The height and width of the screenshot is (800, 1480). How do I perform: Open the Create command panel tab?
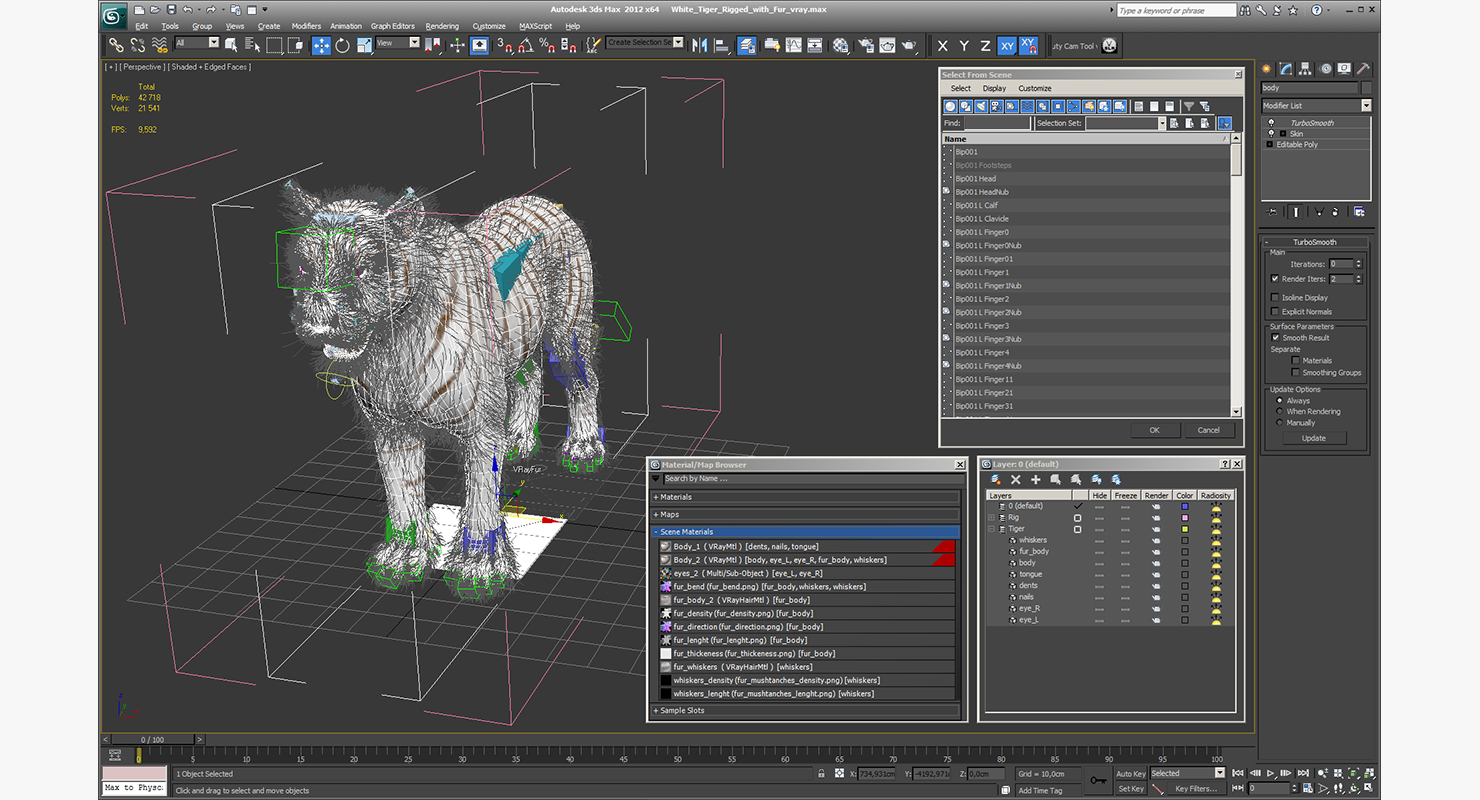[x=1267, y=69]
